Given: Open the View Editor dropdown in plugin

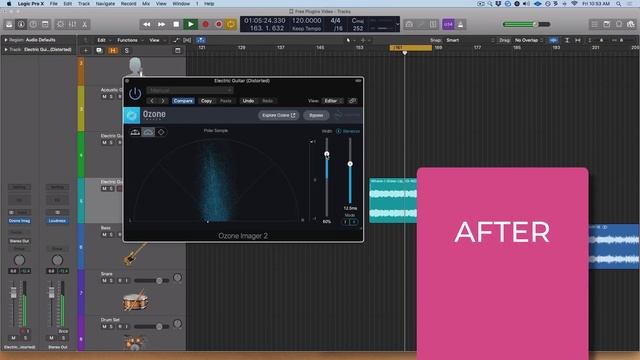Looking at the screenshot, I should (333, 101).
